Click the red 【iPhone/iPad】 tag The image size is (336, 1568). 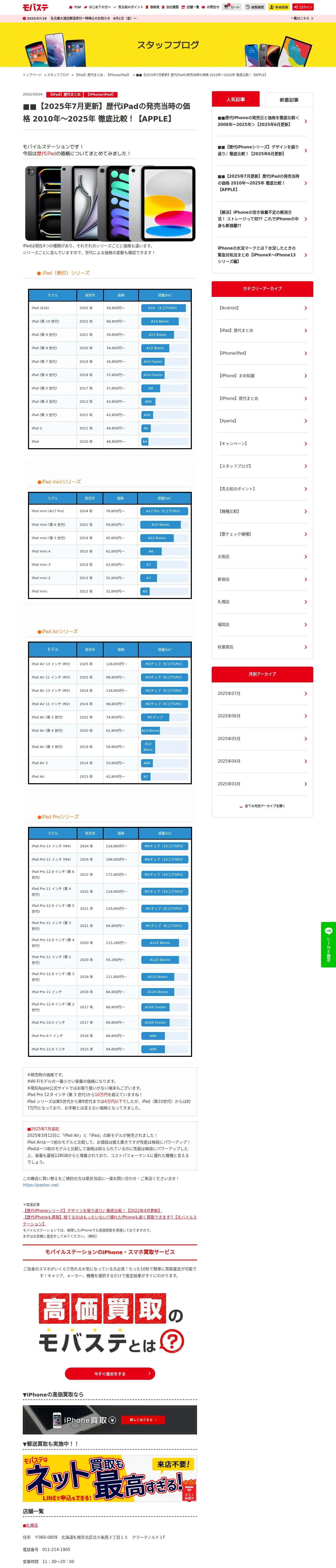point(101,94)
